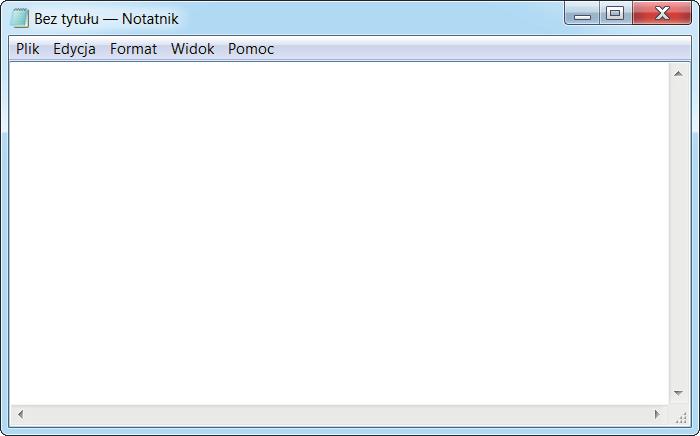The width and height of the screenshot is (700, 436).
Task: Open the Edycja menu
Action: tap(74, 49)
